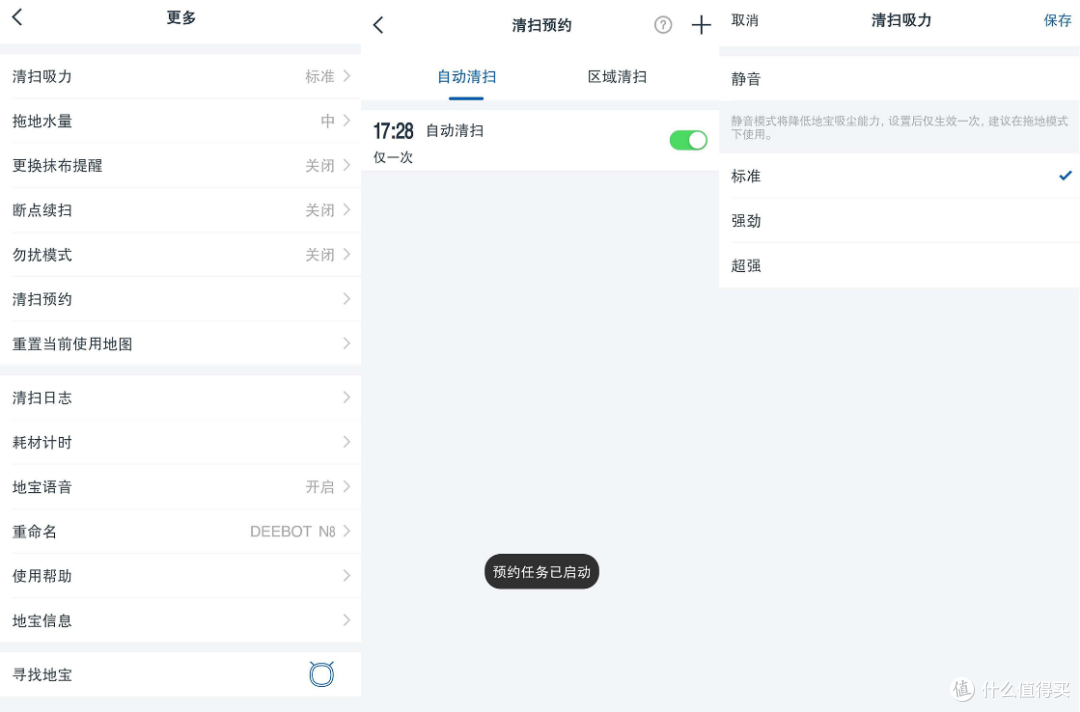Image resolution: width=1080 pixels, height=712 pixels.
Task: Save suction setting with 保存
Action: pyautogui.click(x=1057, y=21)
